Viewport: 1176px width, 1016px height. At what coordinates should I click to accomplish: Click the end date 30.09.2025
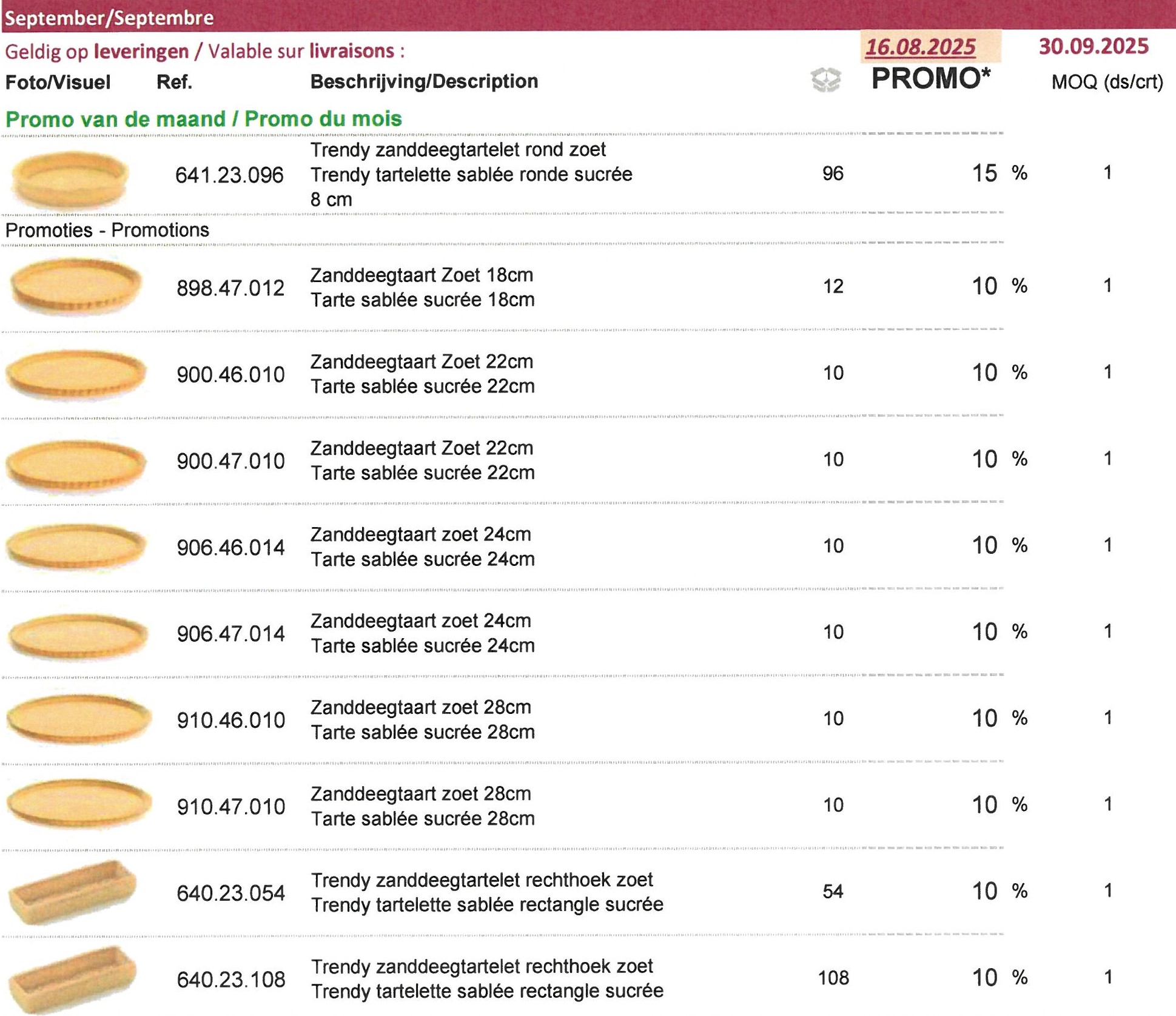[x=1094, y=46]
